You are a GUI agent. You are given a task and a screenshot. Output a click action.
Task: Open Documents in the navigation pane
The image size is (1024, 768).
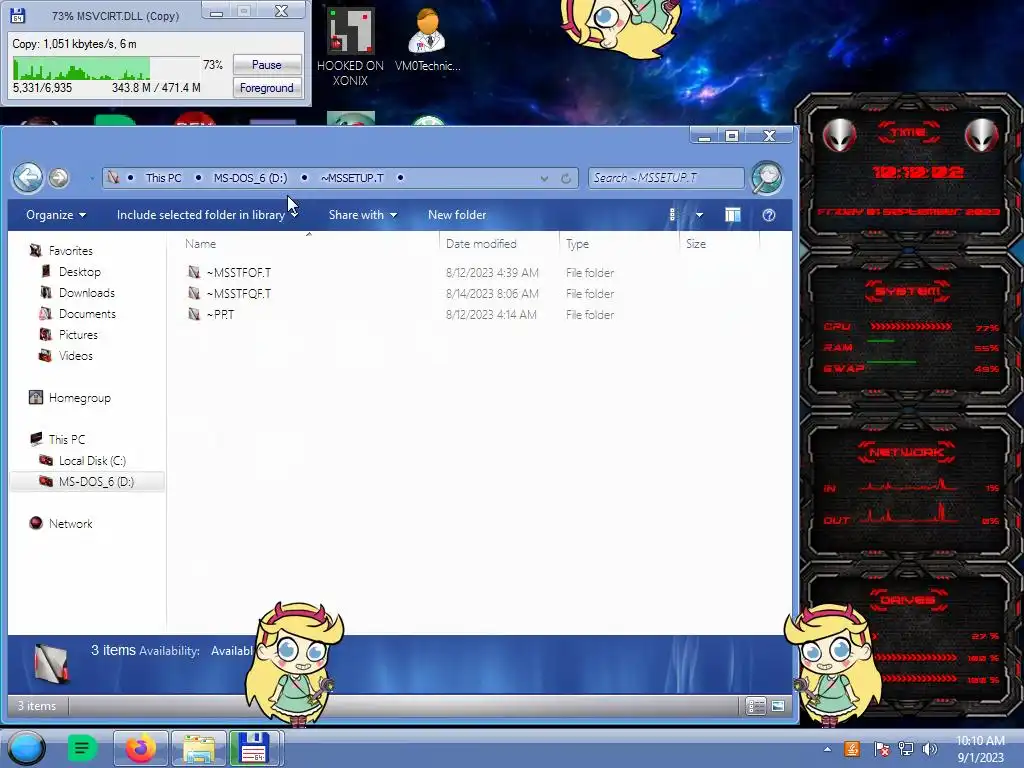pos(87,313)
